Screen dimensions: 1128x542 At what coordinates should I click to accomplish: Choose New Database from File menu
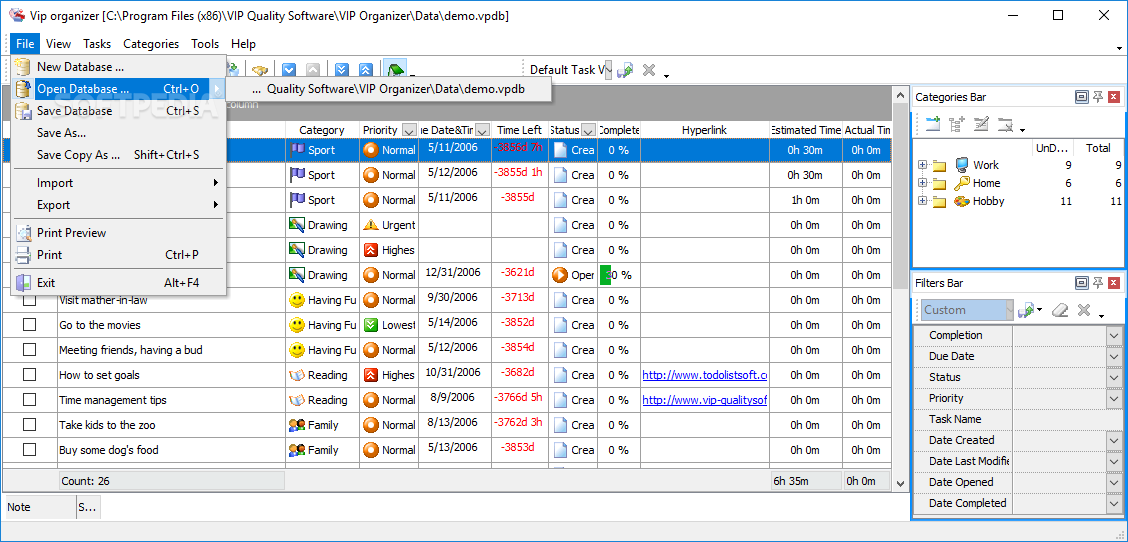(119, 67)
